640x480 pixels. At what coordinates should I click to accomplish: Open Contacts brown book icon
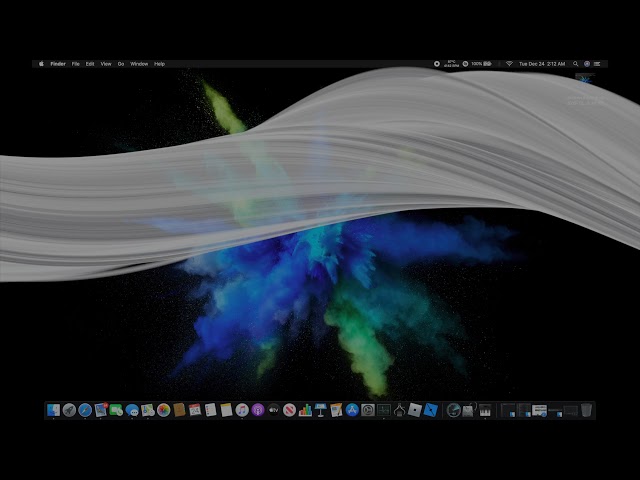(179, 410)
